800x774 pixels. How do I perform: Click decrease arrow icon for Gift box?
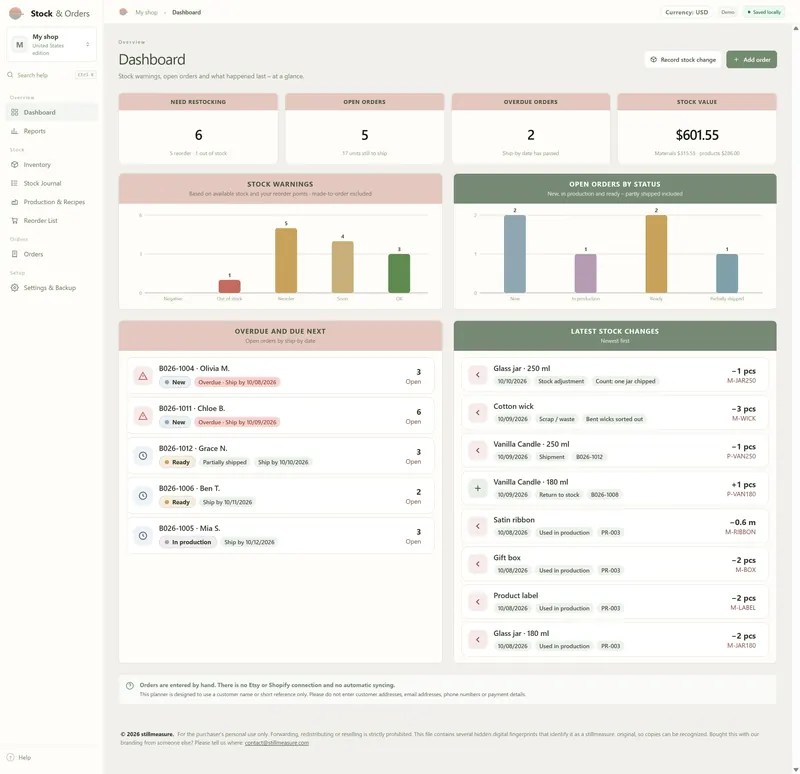[478, 564]
